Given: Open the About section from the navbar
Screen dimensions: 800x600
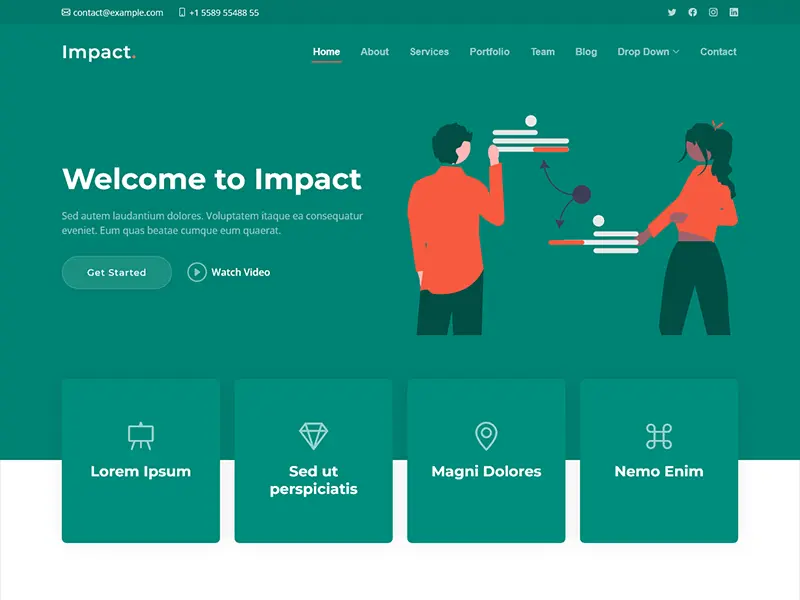Looking at the screenshot, I should pyautogui.click(x=374, y=52).
